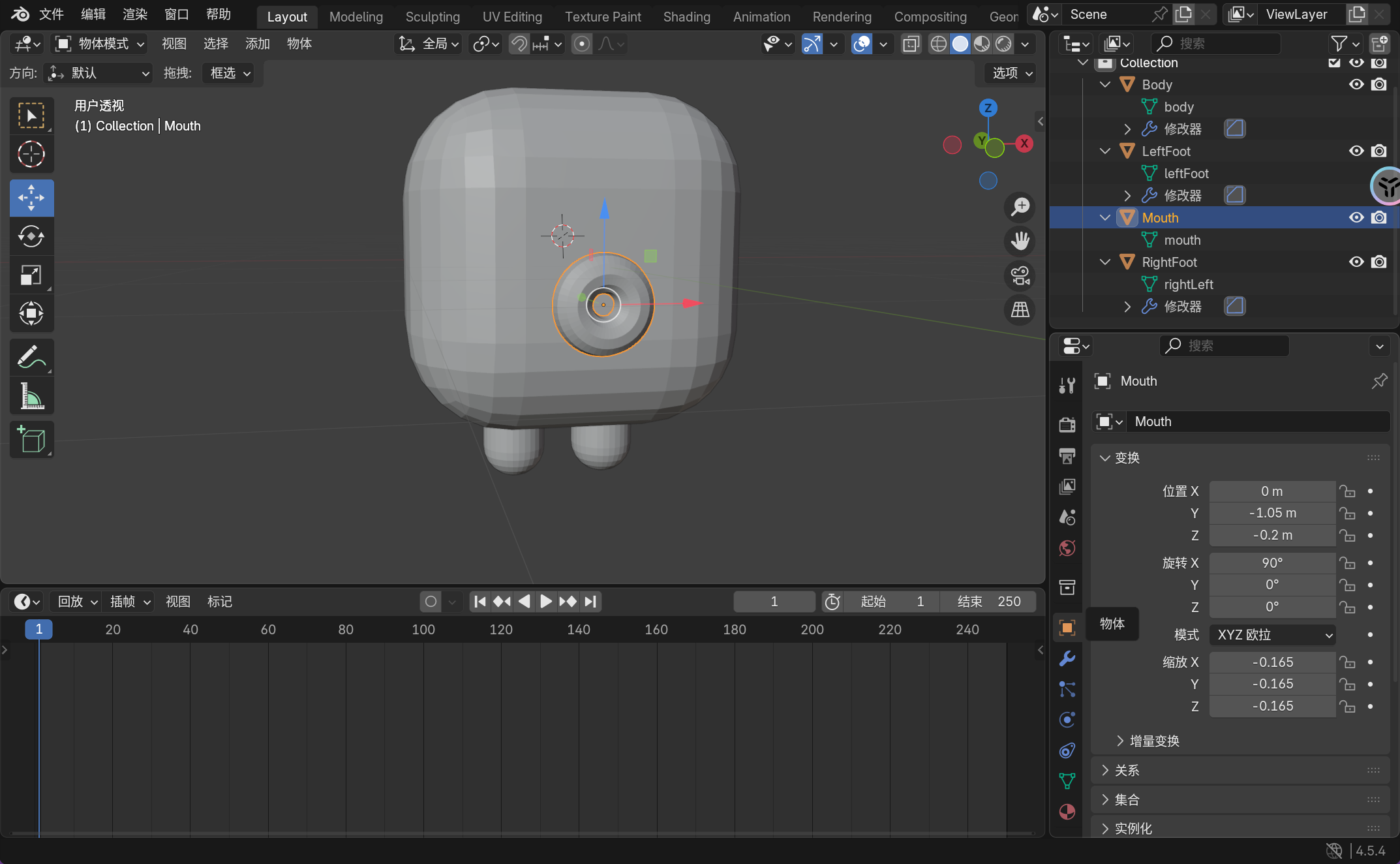Toggle snapping magnet in header
This screenshot has height=864, width=1400.
point(519,44)
